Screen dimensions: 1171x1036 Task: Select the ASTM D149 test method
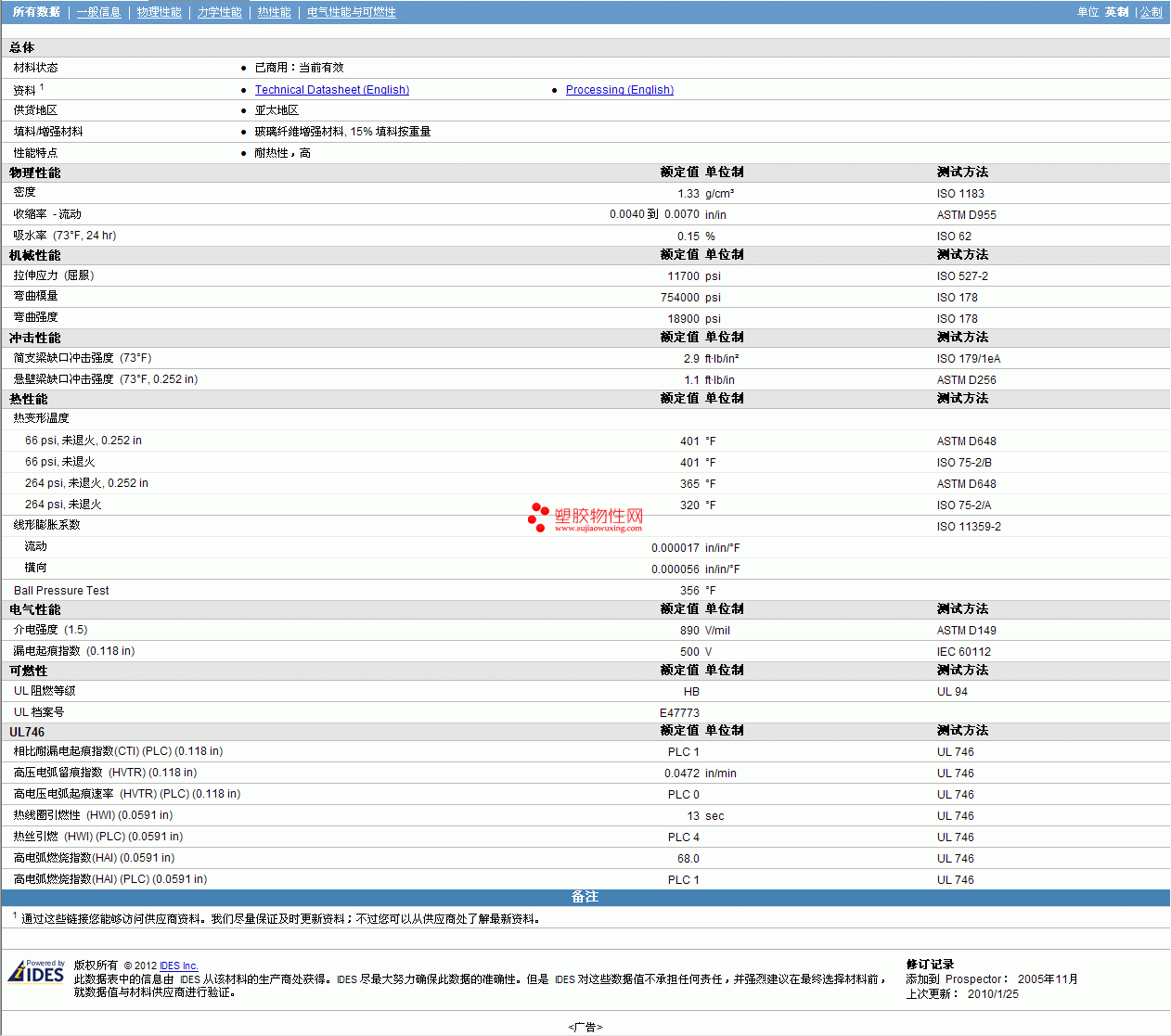click(x=966, y=631)
